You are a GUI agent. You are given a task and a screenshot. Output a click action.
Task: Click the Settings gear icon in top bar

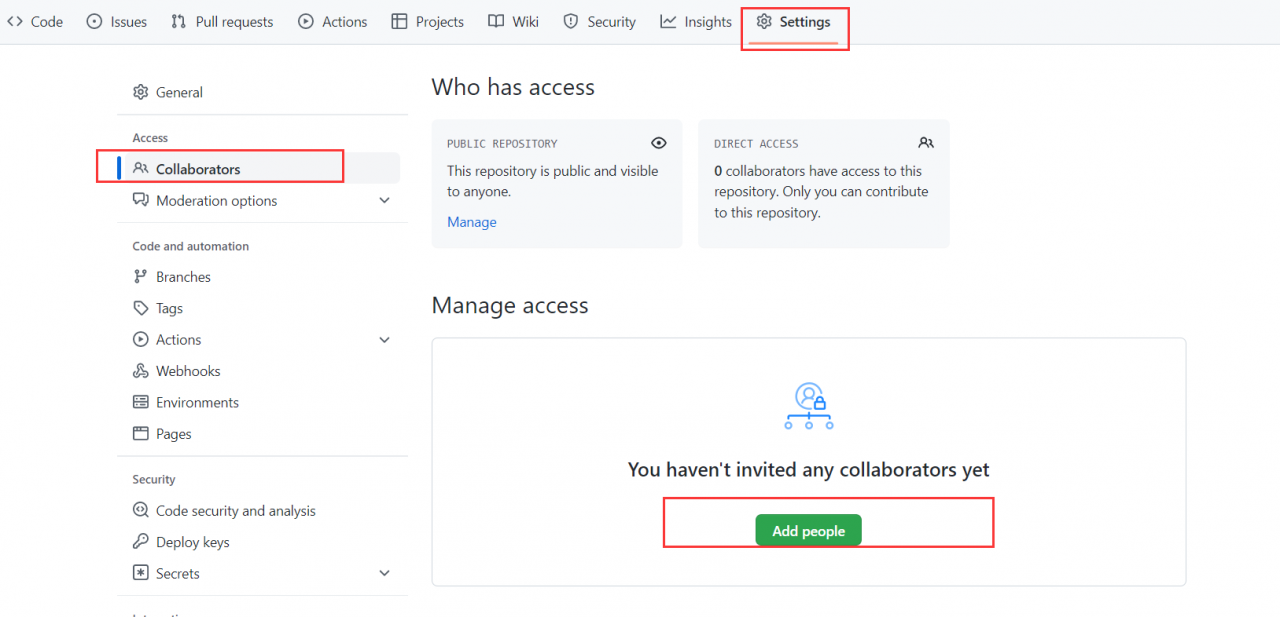tap(764, 22)
